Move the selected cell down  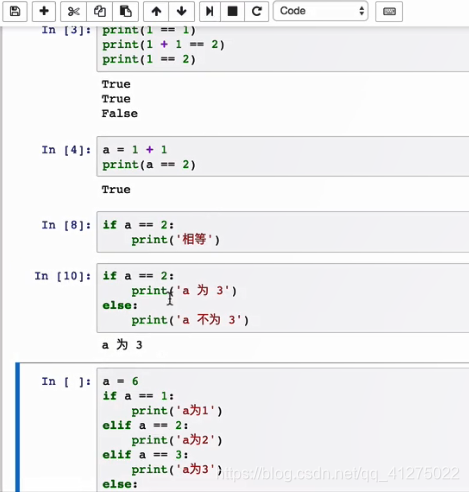tap(181, 11)
